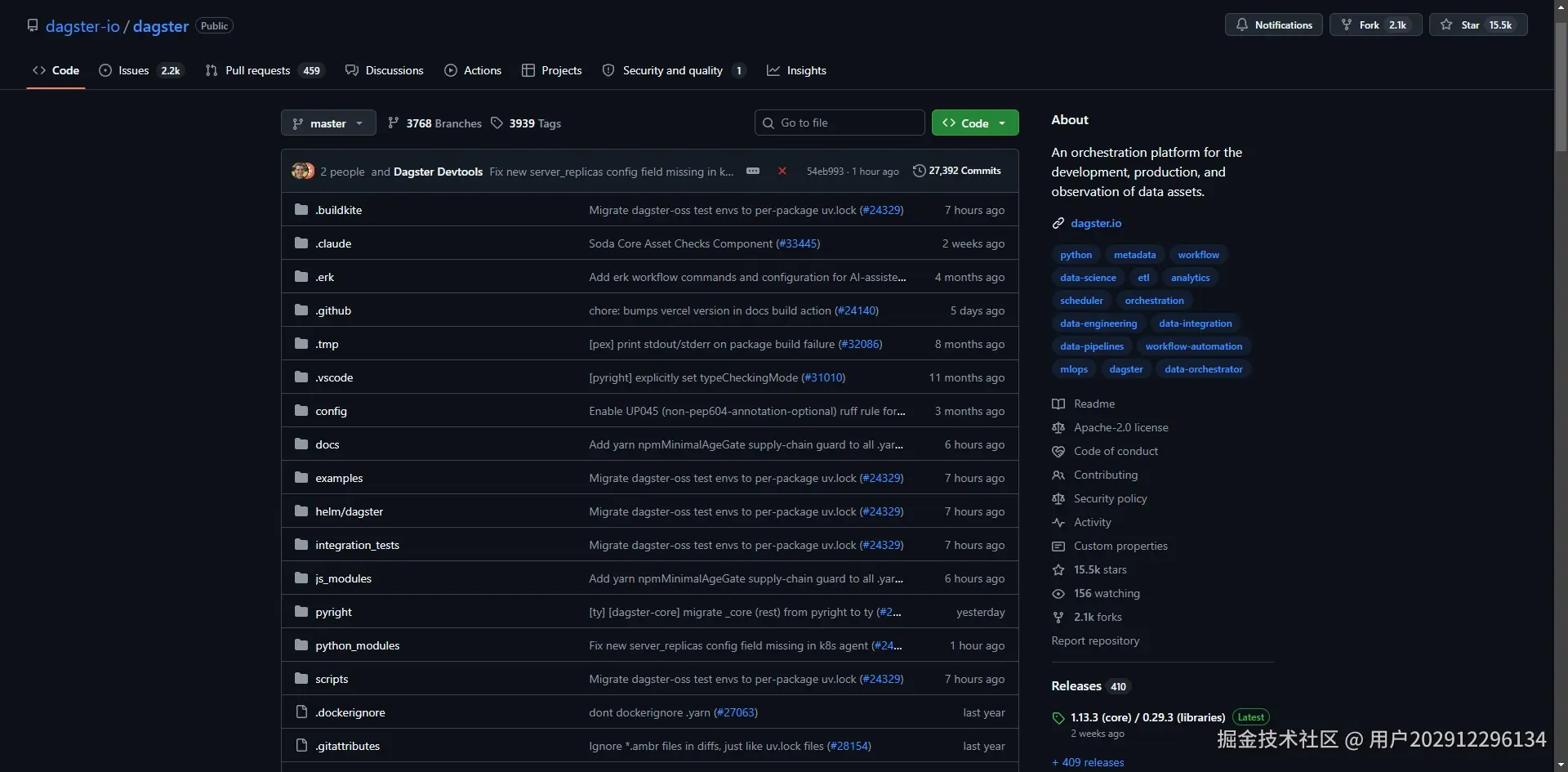
Task: Click the commit author avatars
Action: 303,171
